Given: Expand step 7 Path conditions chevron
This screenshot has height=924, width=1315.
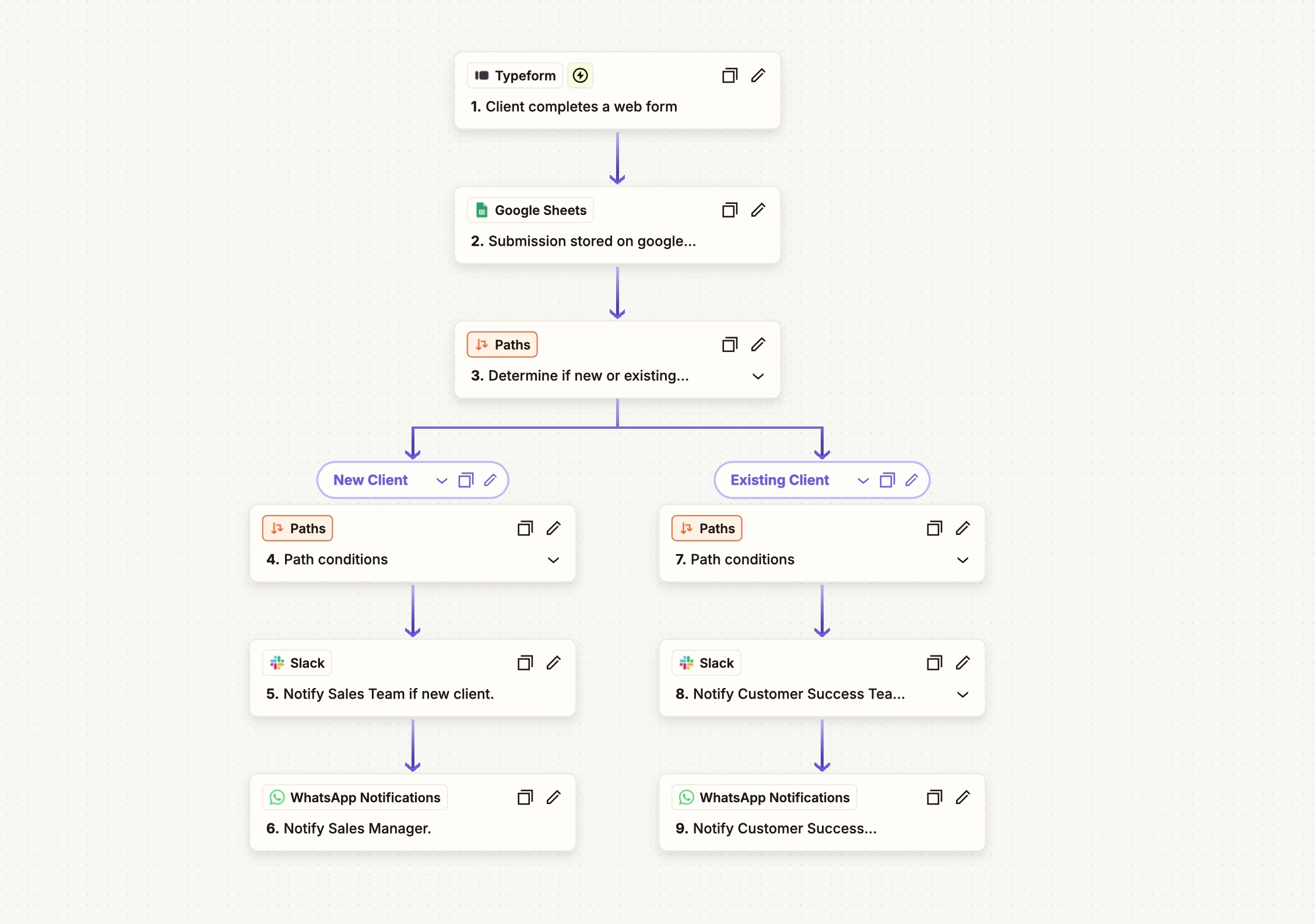Looking at the screenshot, I should coord(962,560).
